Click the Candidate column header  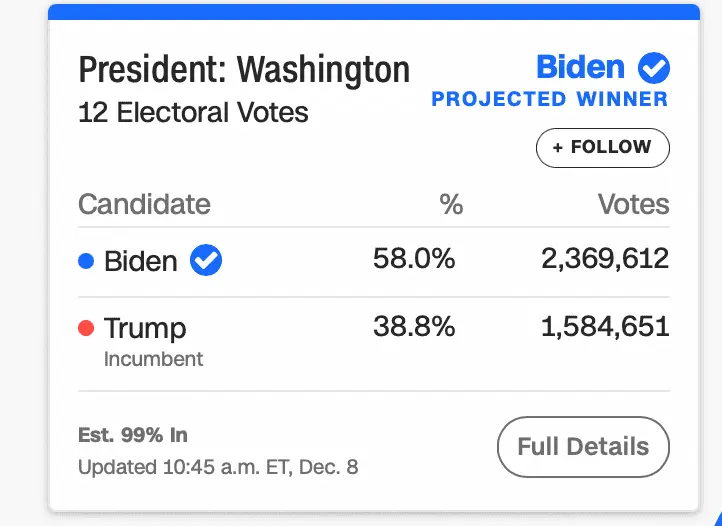144,204
